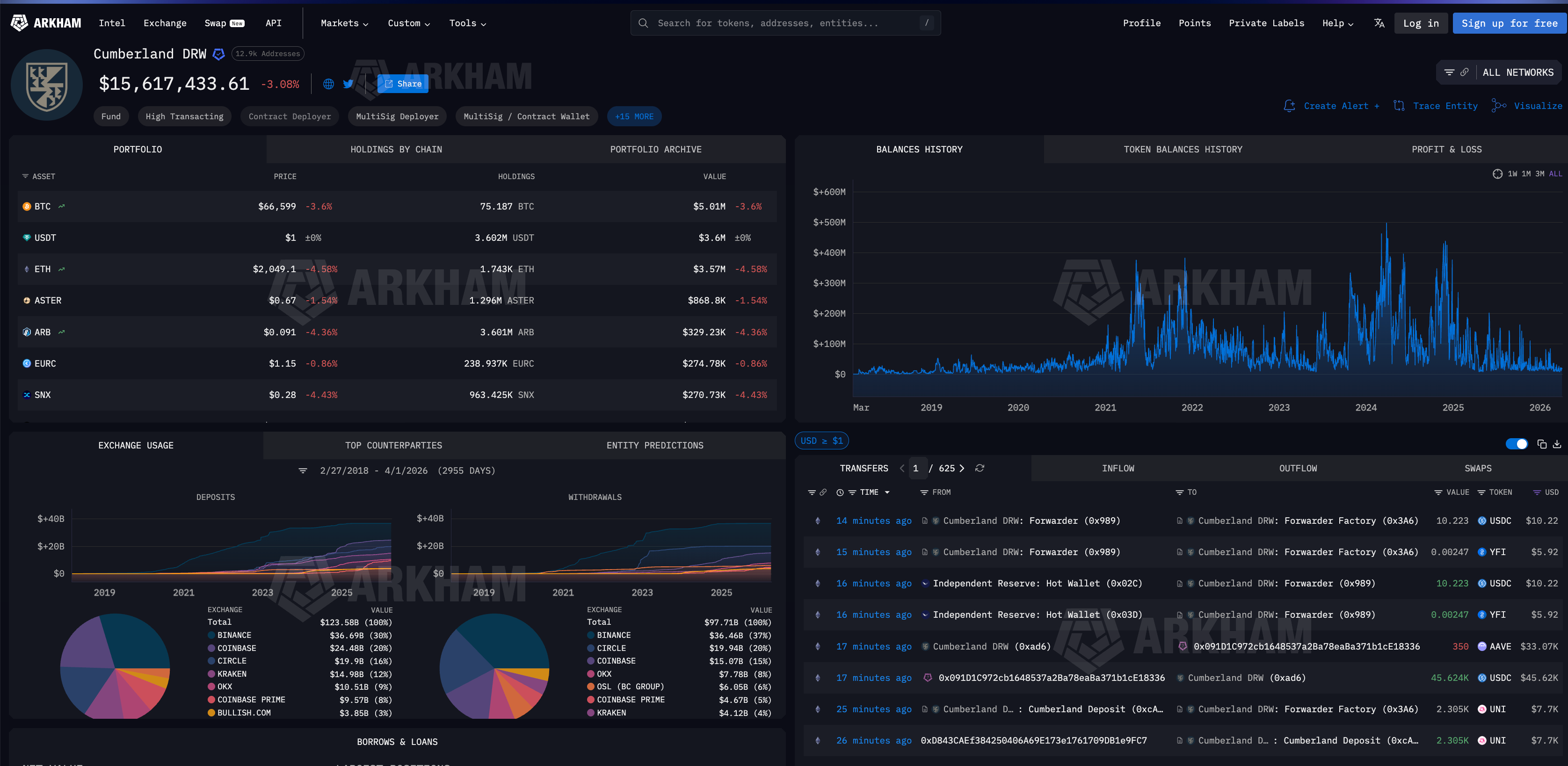Toggle the switch above the transfers table

(1517, 444)
